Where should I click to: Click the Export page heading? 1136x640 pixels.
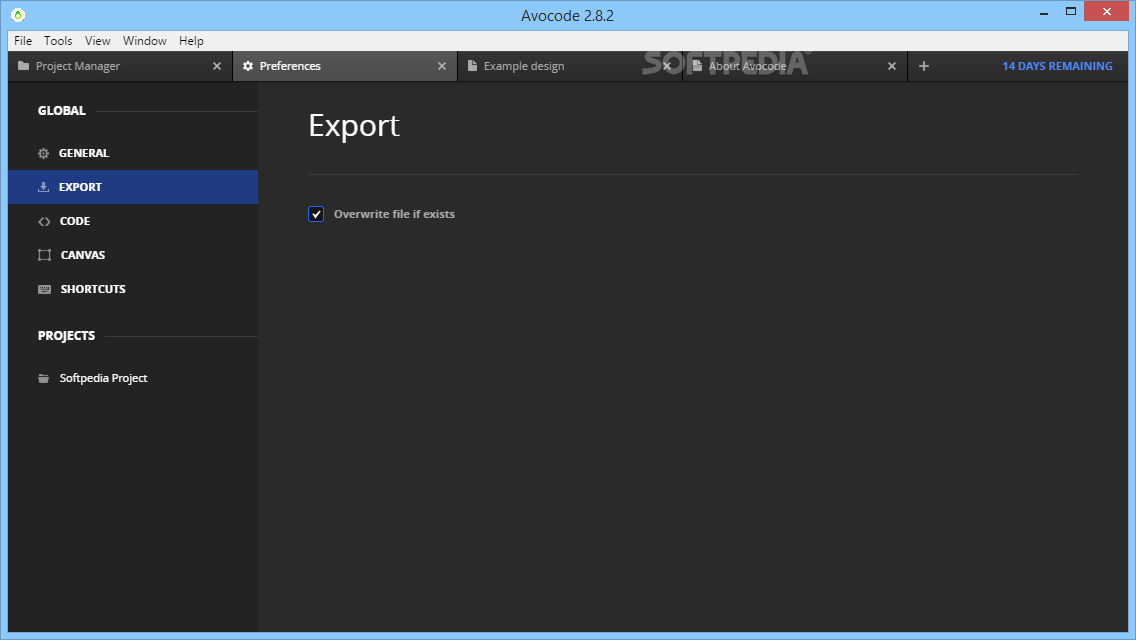[x=354, y=126]
